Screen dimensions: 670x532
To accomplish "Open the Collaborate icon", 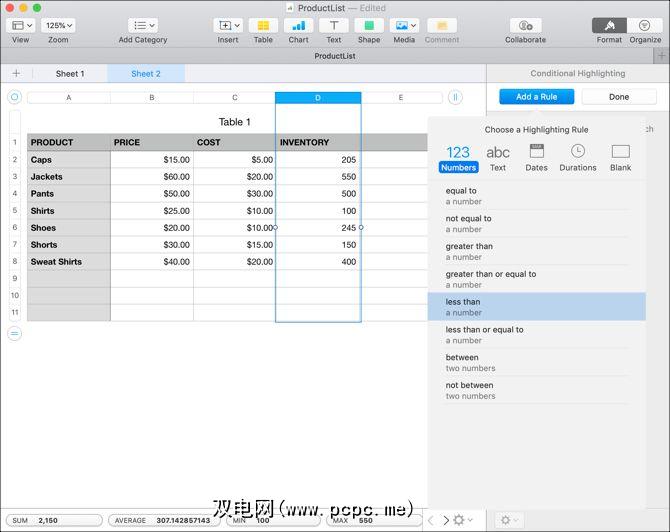I will (x=525, y=26).
